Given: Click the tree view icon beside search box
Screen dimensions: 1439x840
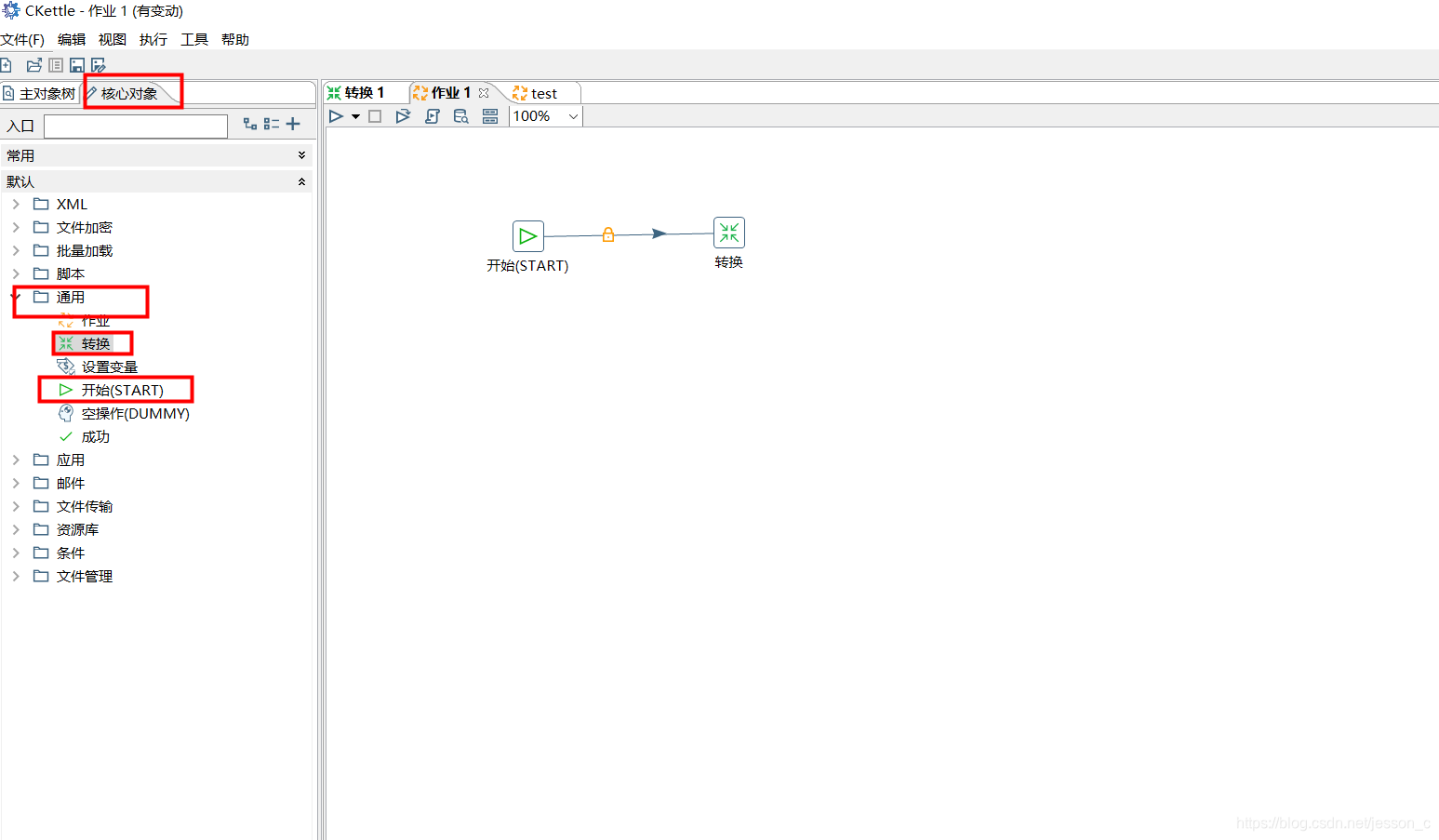Looking at the screenshot, I should coord(250,124).
